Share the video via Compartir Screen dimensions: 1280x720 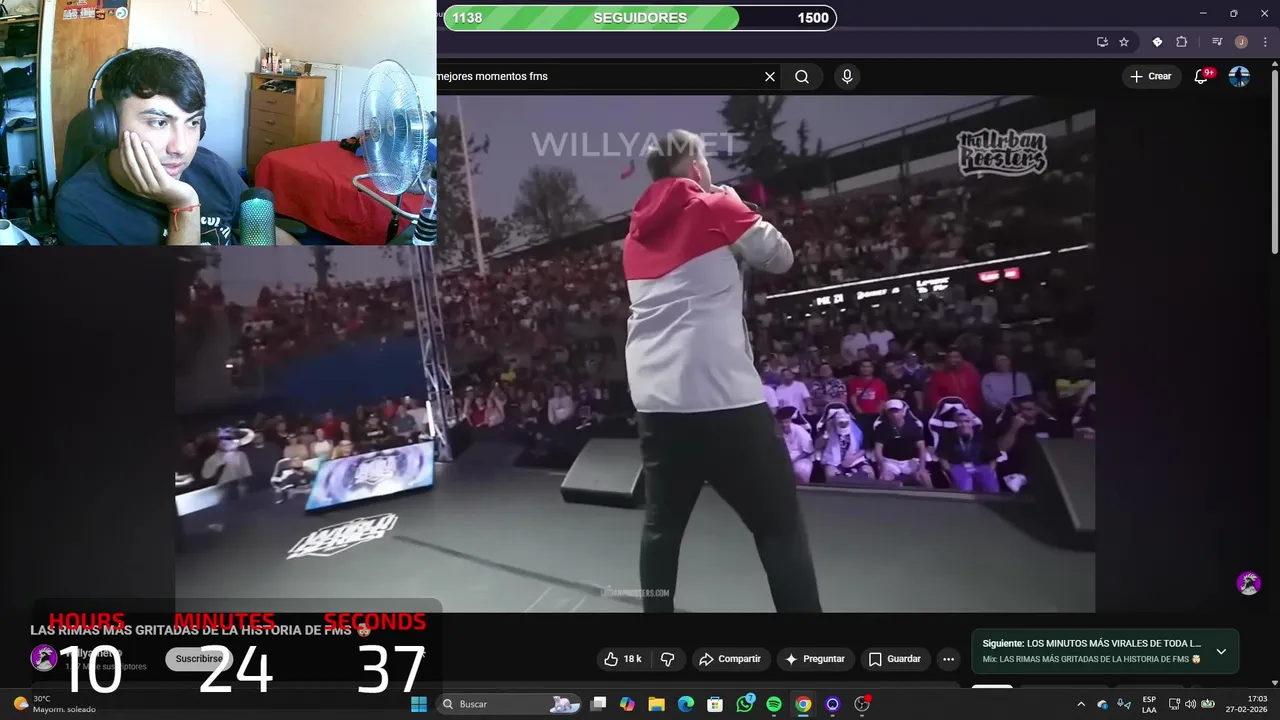[x=730, y=659]
